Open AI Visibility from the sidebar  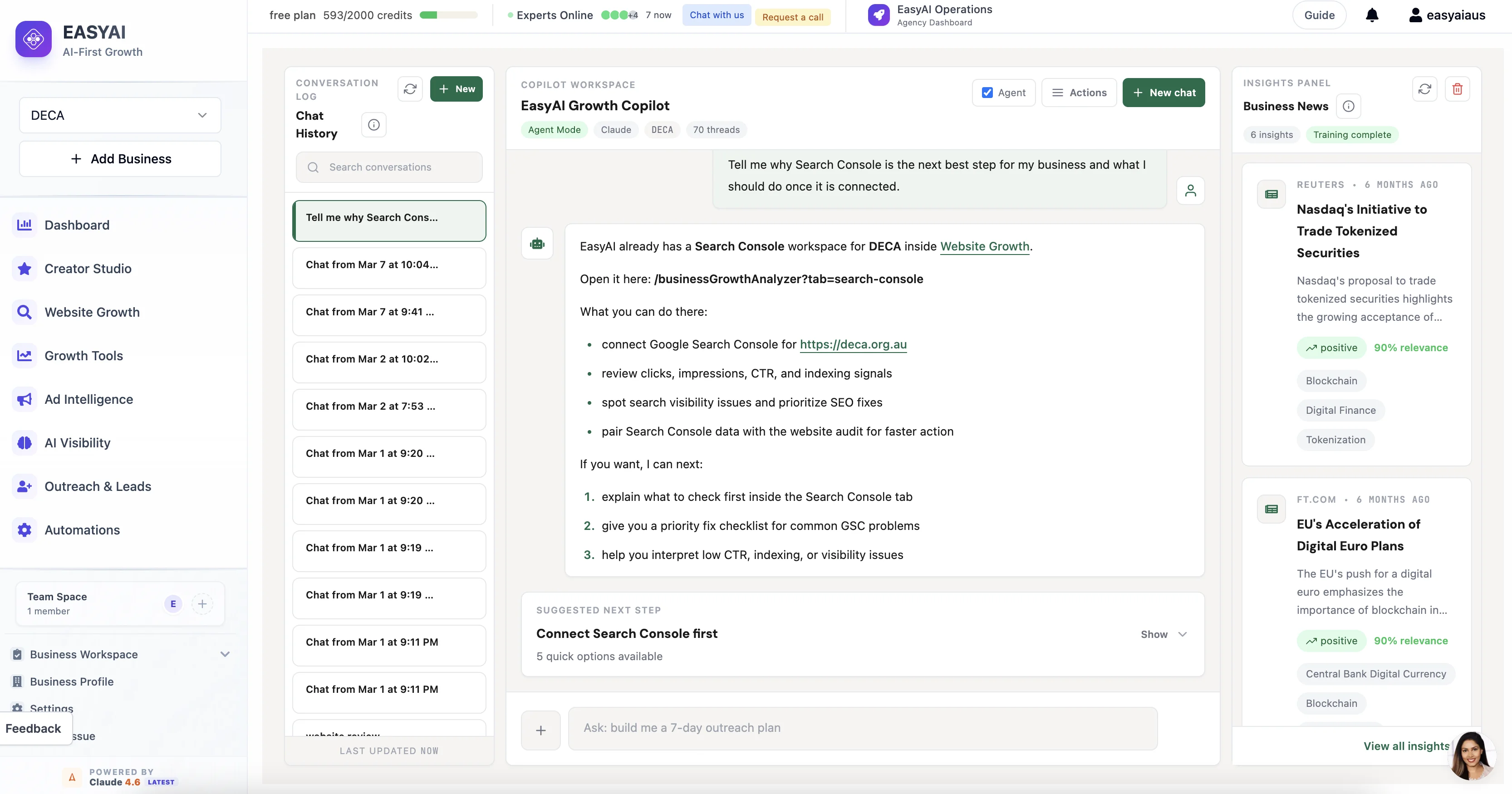pyautogui.click(x=78, y=442)
